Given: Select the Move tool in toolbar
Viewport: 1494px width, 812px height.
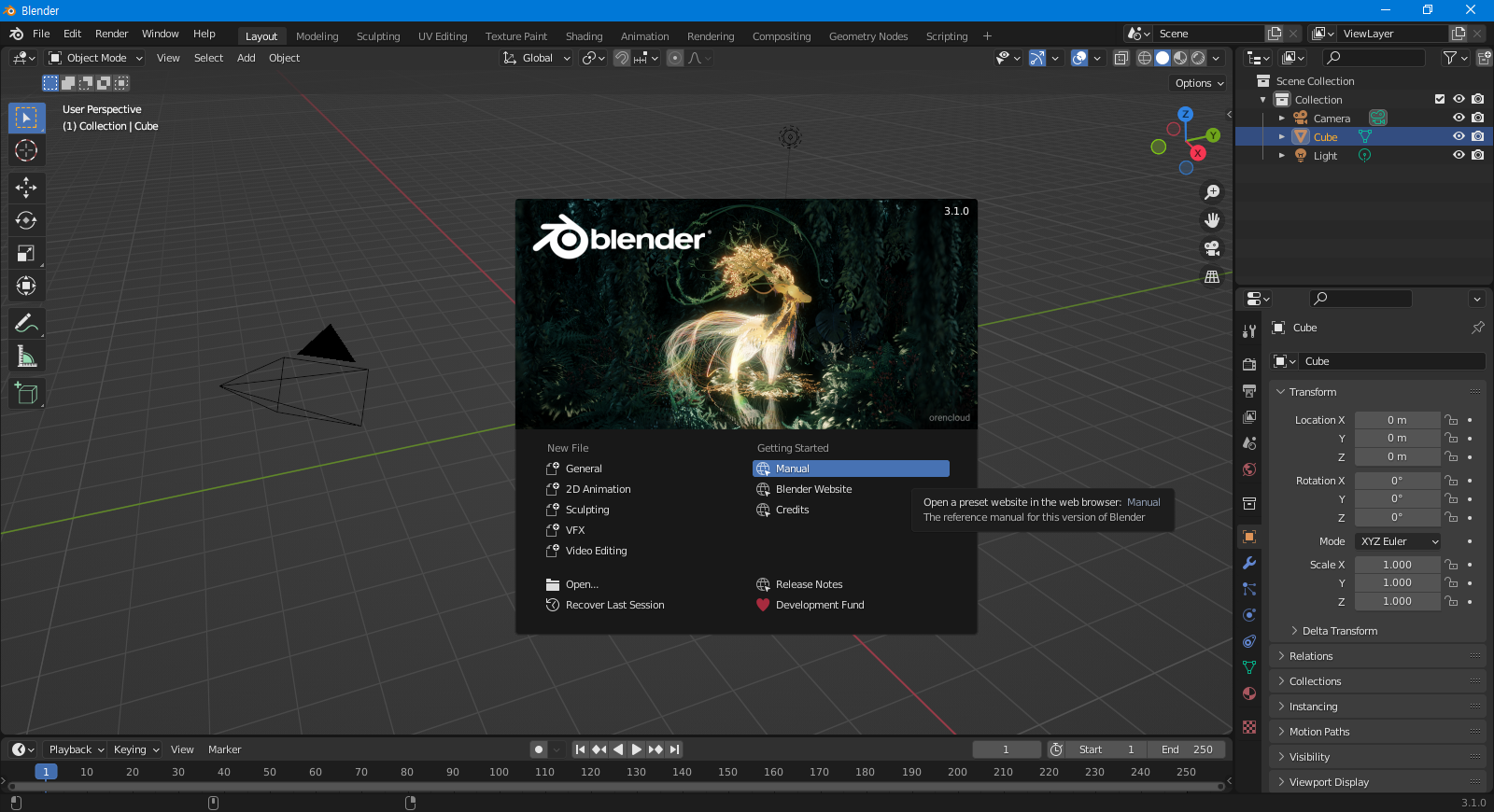Looking at the screenshot, I should pyautogui.click(x=26, y=188).
